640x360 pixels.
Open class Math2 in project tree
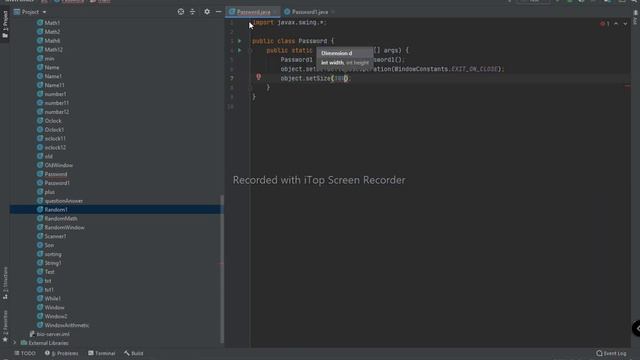49,32
